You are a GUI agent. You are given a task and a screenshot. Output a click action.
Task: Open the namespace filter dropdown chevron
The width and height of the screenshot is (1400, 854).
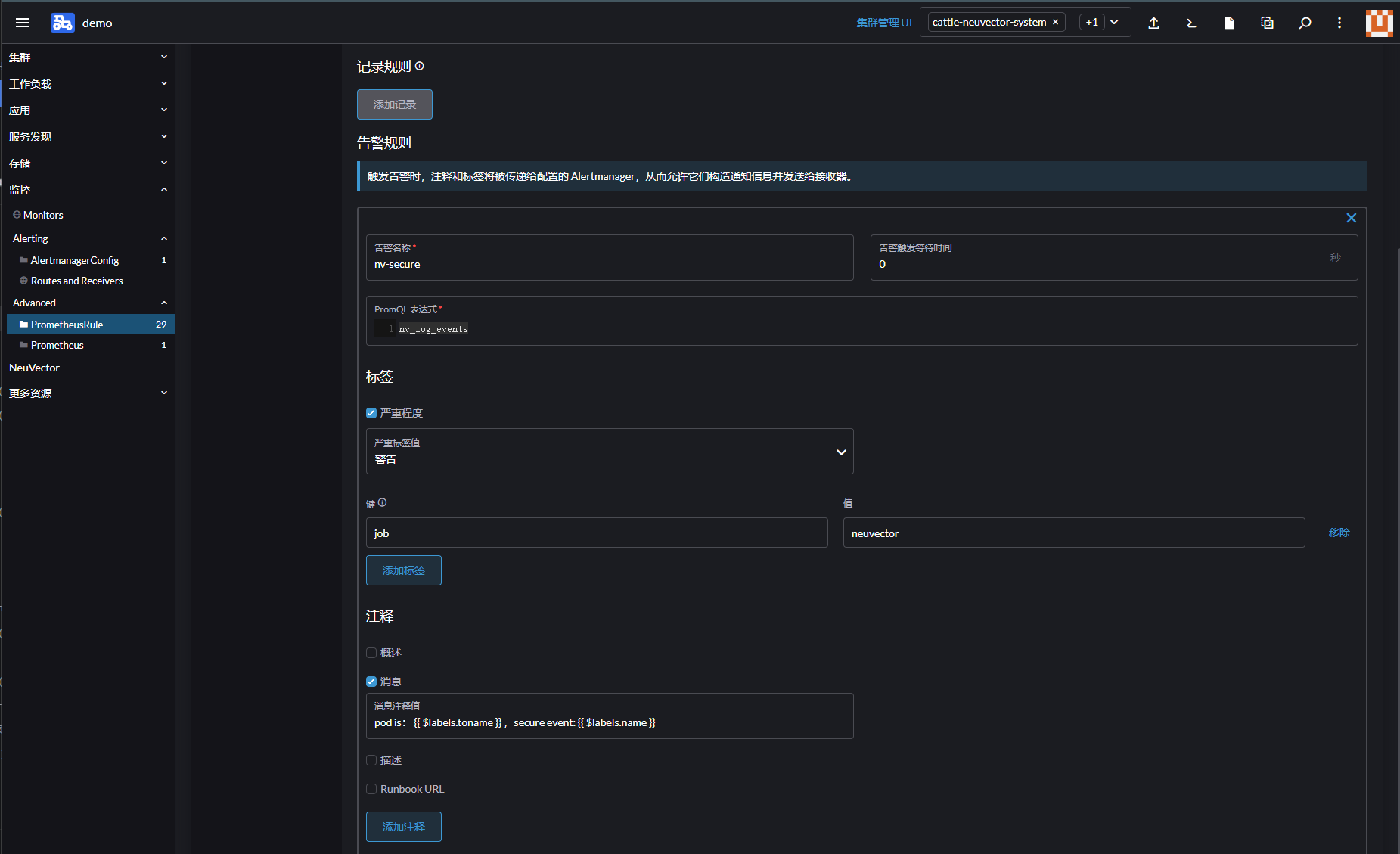[1114, 22]
